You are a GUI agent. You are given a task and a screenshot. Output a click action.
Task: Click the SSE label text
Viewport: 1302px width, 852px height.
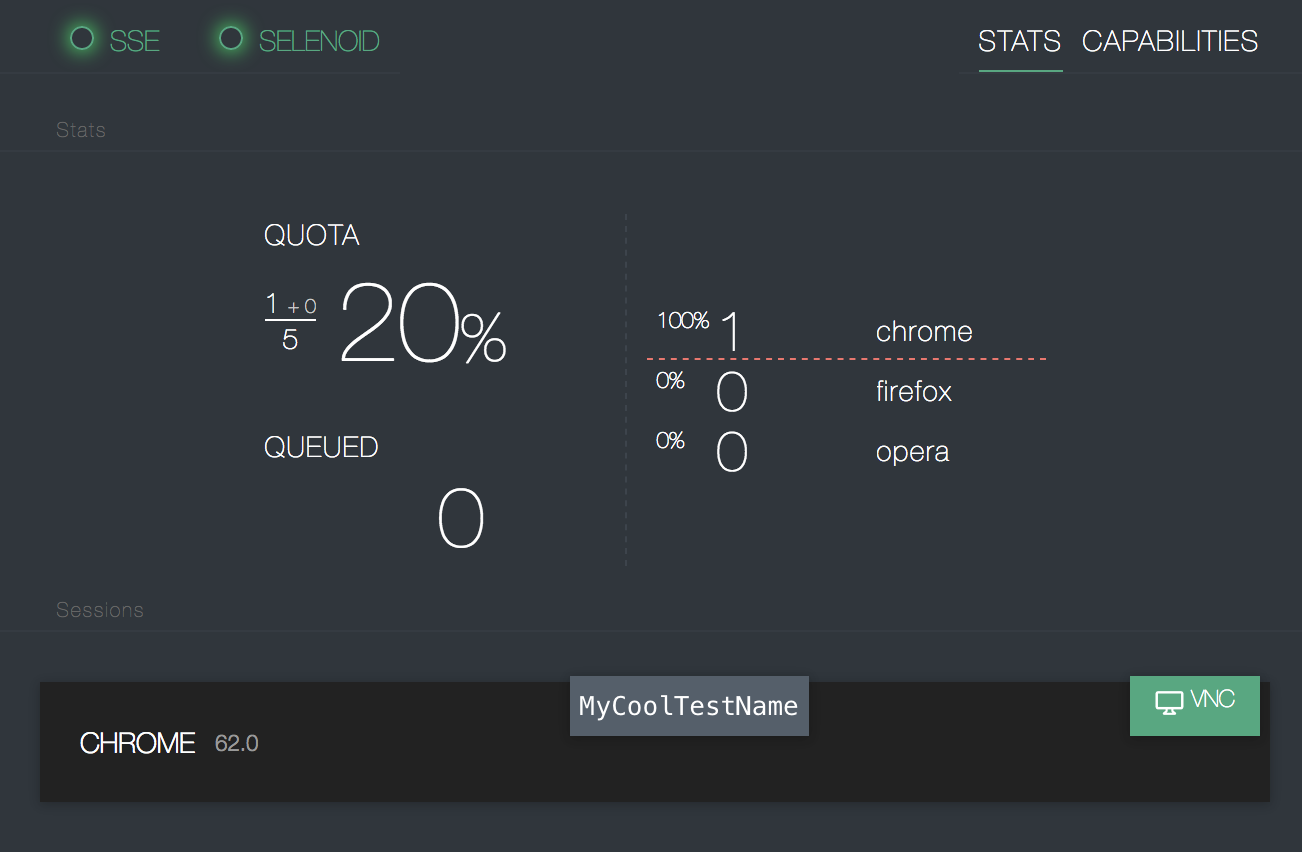coord(135,42)
